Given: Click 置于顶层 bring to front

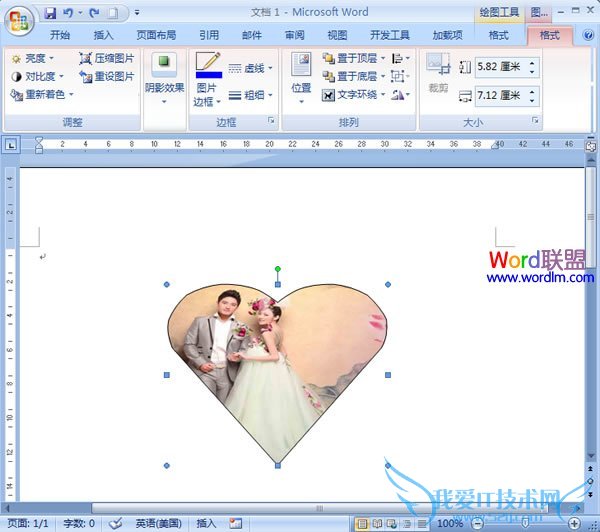Looking at the screenshot, I should coord(350,59).
